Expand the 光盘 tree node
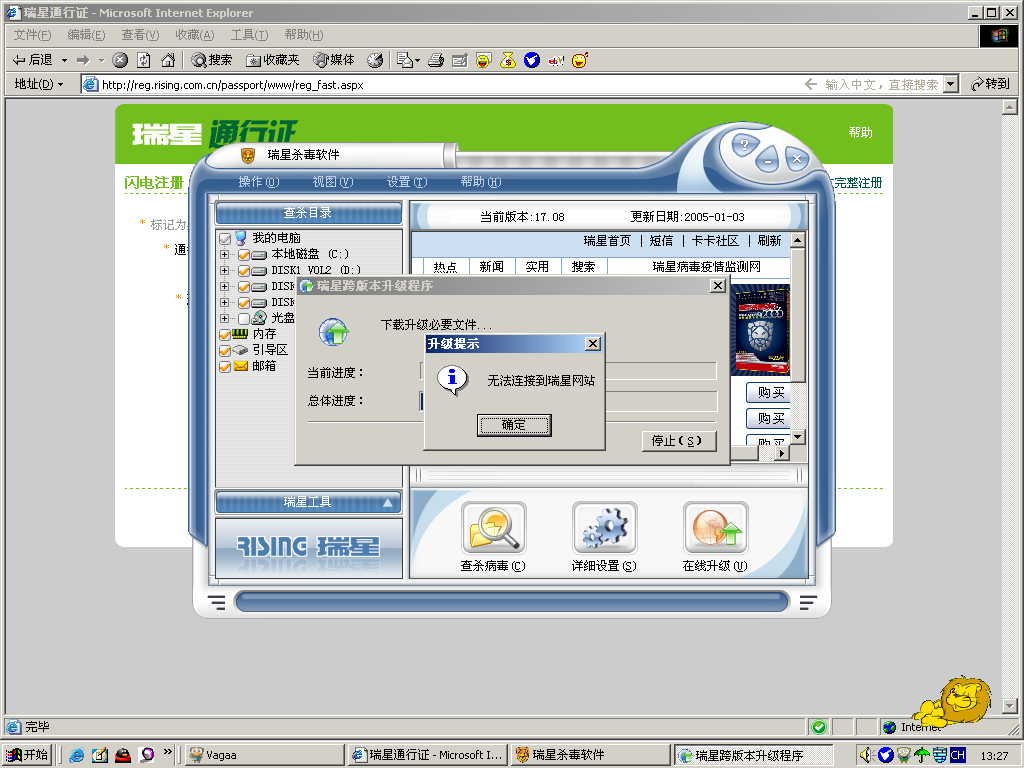 pos(224,319)
